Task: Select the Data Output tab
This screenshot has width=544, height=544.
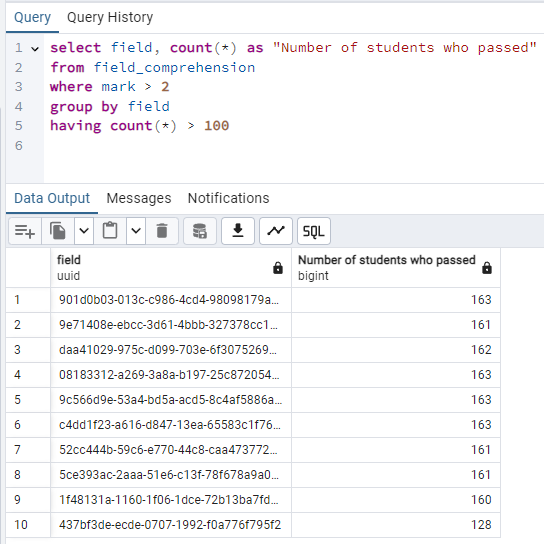Action: (52, 198)
